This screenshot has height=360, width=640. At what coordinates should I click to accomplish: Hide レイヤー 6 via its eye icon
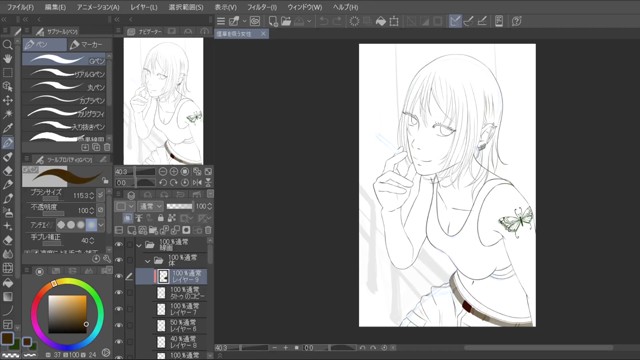[118, 325]
